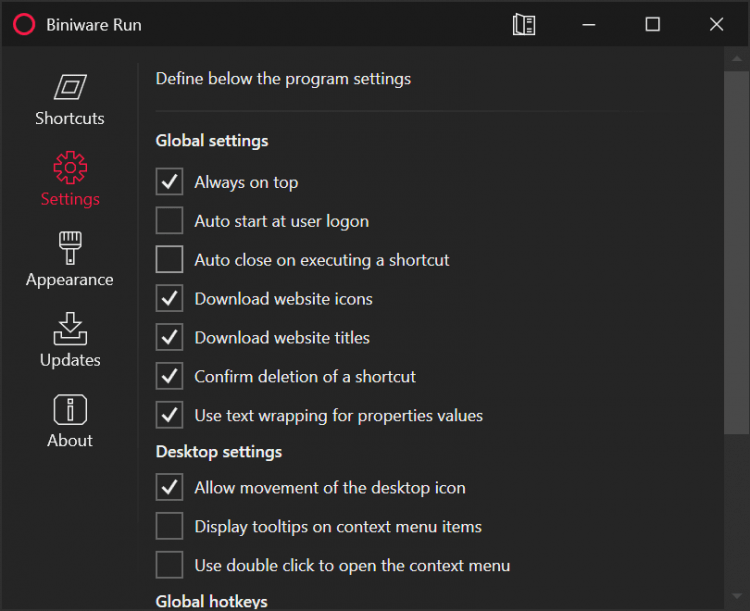Open the Shortcuts section icon

pyautogui.click(x=70, y=87)
